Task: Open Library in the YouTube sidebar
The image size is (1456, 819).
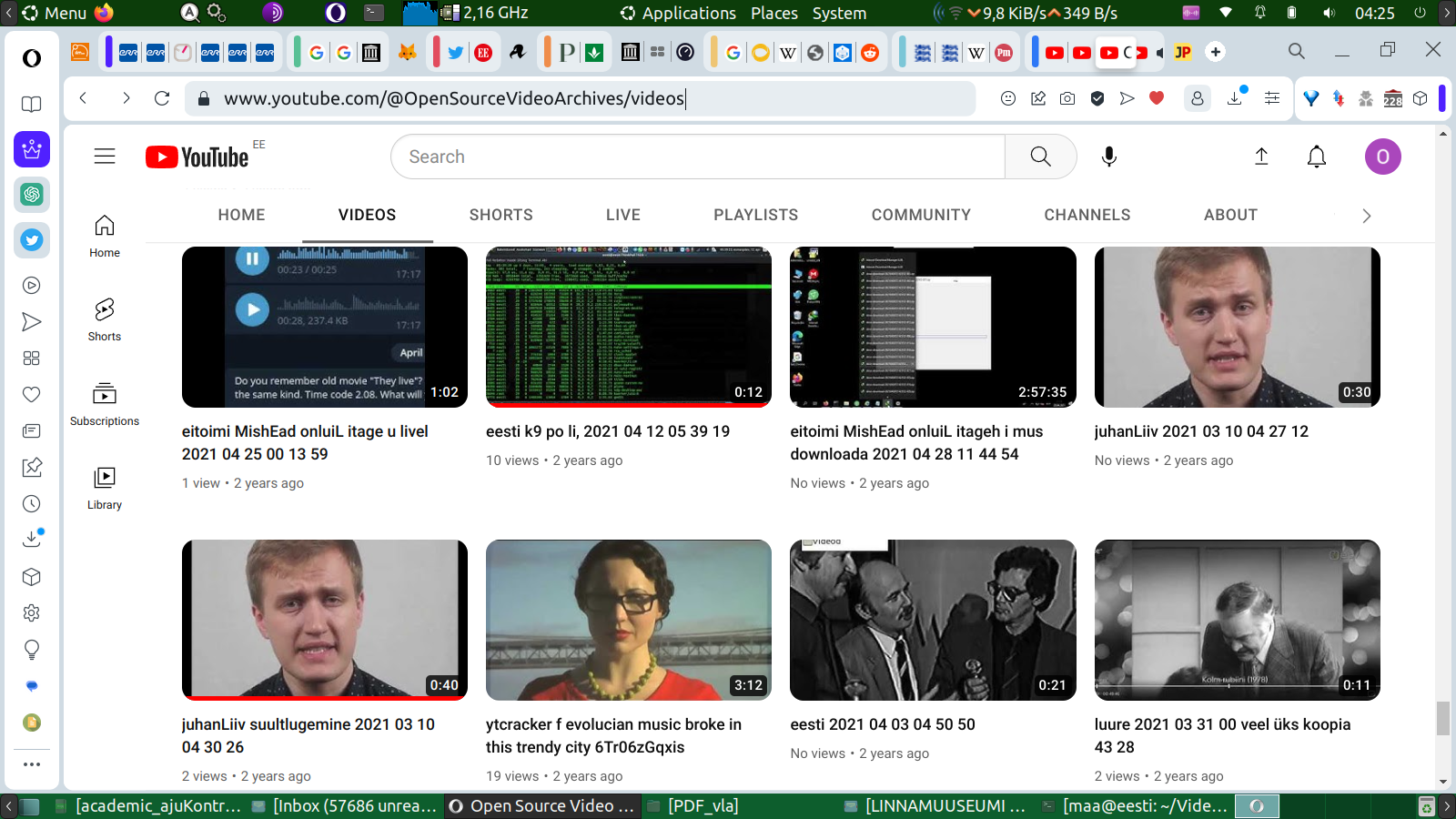Action: [x=105, y=488]
